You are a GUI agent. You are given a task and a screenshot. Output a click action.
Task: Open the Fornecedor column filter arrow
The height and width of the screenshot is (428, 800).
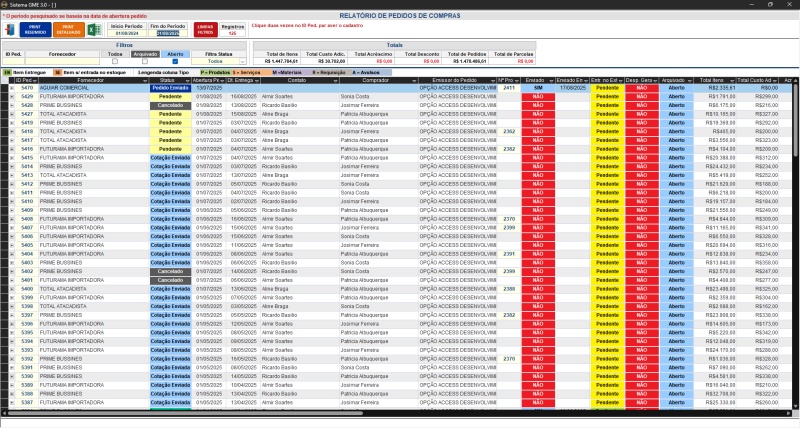tap(145, 80)
